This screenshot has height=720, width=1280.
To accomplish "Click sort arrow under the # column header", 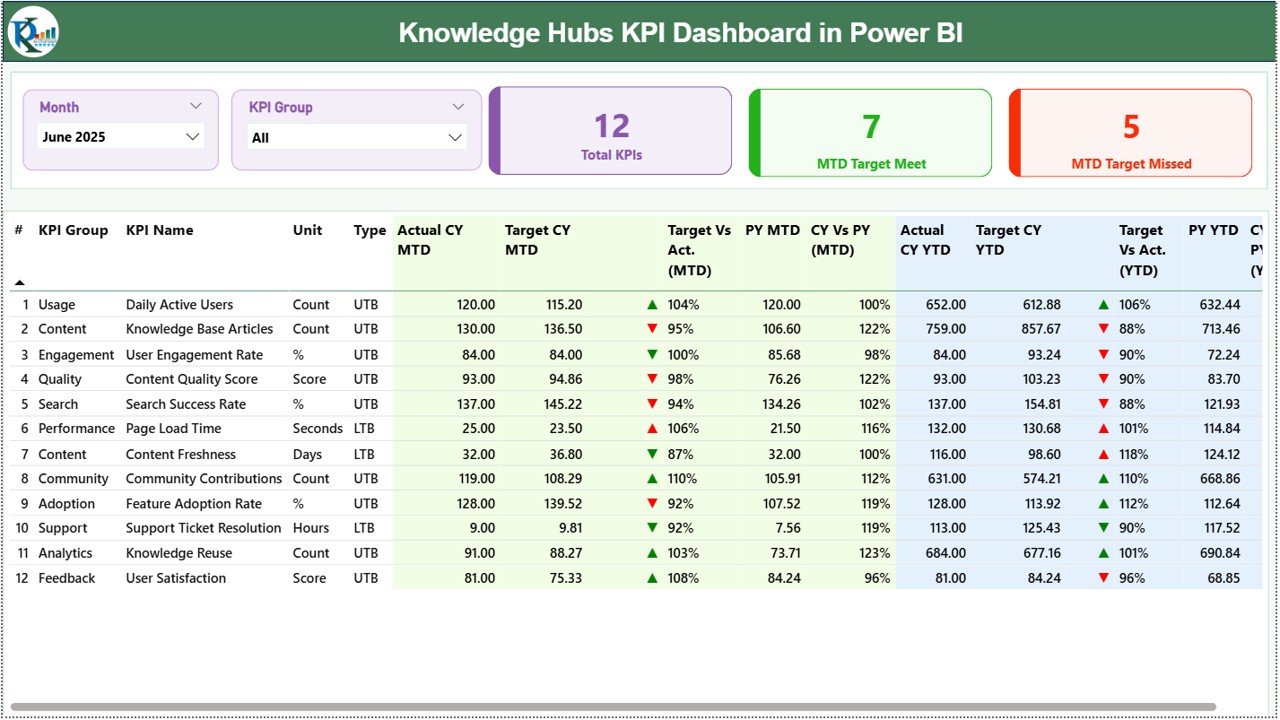I will pyautogui.click(x=19, y=283).
